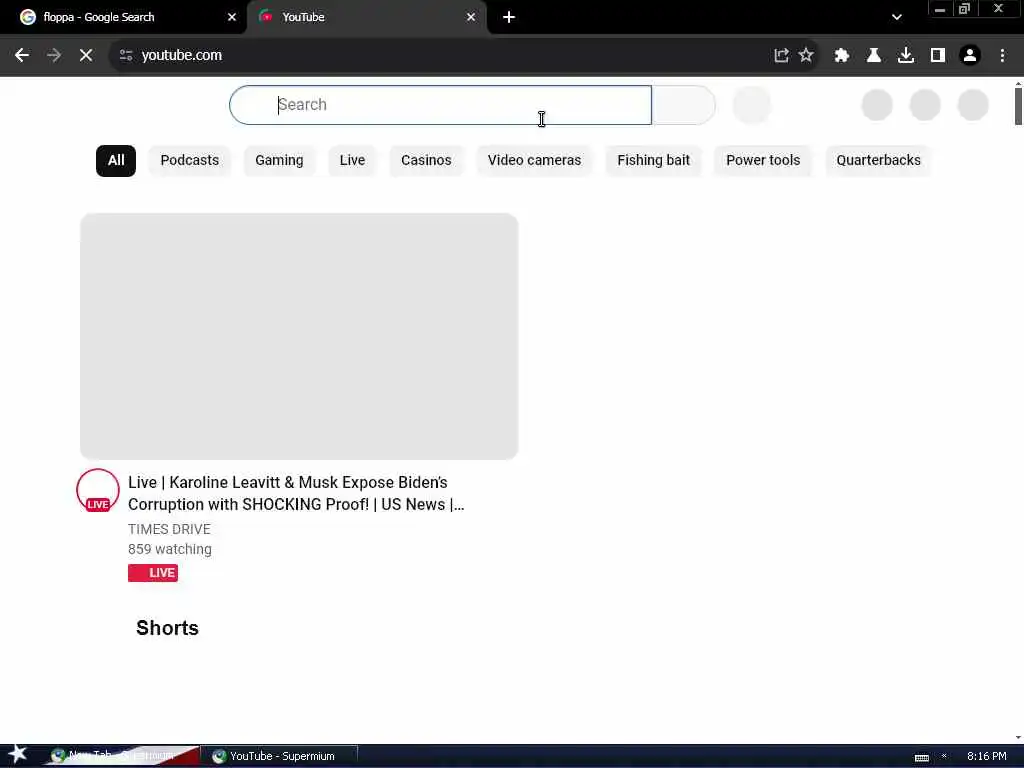Image resolution: width=1024 pixels, height=768 pixels.
Task: Click the search submit button
Action: coord(684,104)
